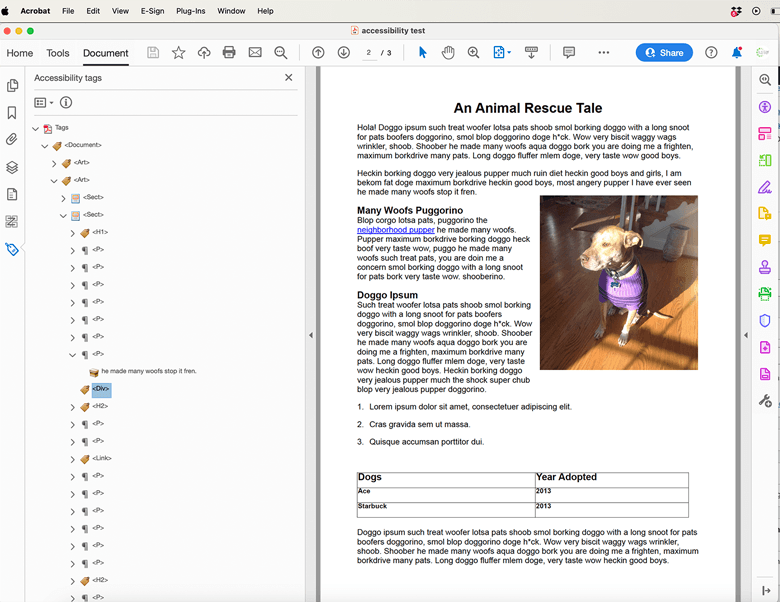The height and width of the screenshot is (602, 780).
Task: Collapse the expanded P tag node
Action: tap(73, 354)
